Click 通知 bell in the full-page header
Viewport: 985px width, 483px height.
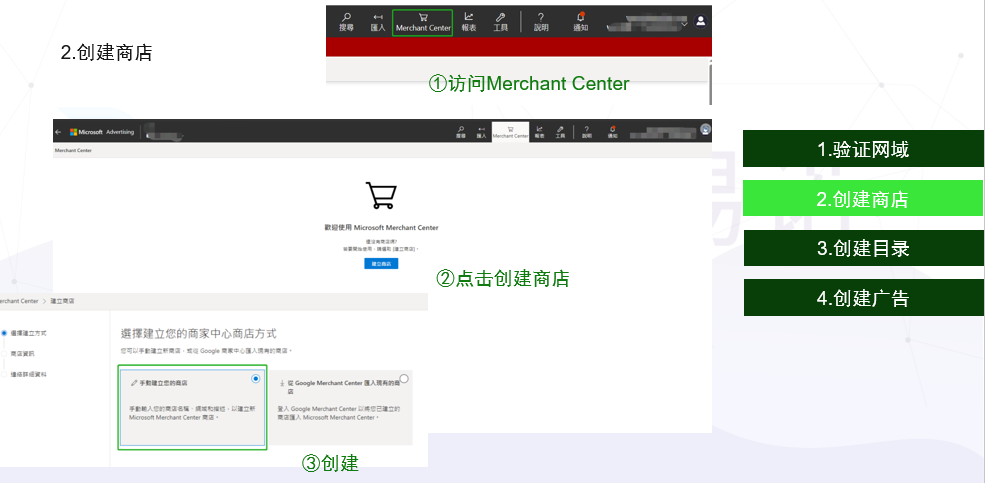point(612,131)
